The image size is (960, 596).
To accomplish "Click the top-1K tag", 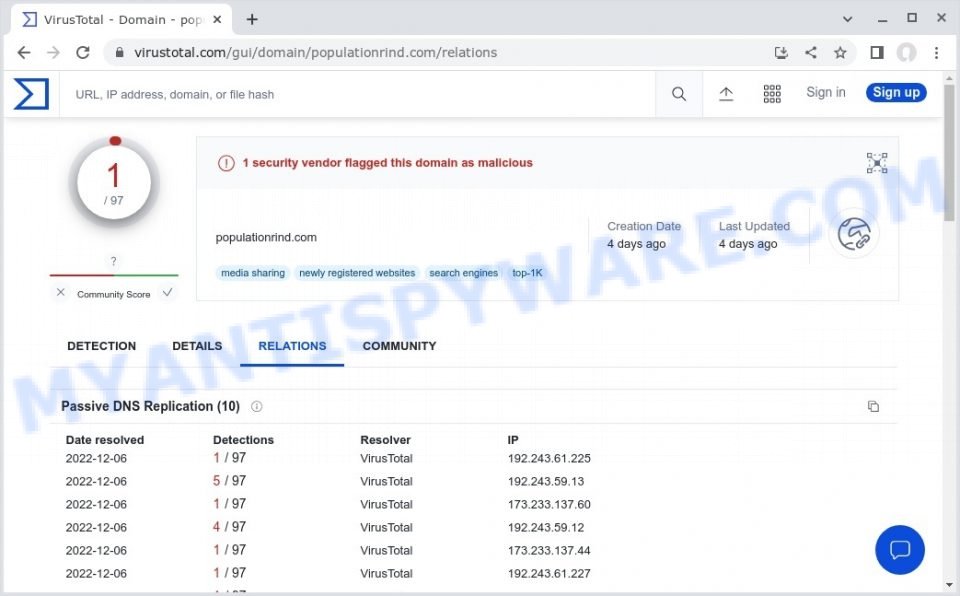I will pyautogui.click(x=527, y=273).
